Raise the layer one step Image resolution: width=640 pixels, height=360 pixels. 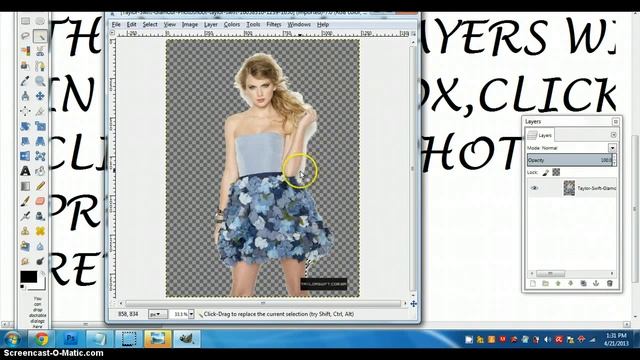tap(558, 283)
